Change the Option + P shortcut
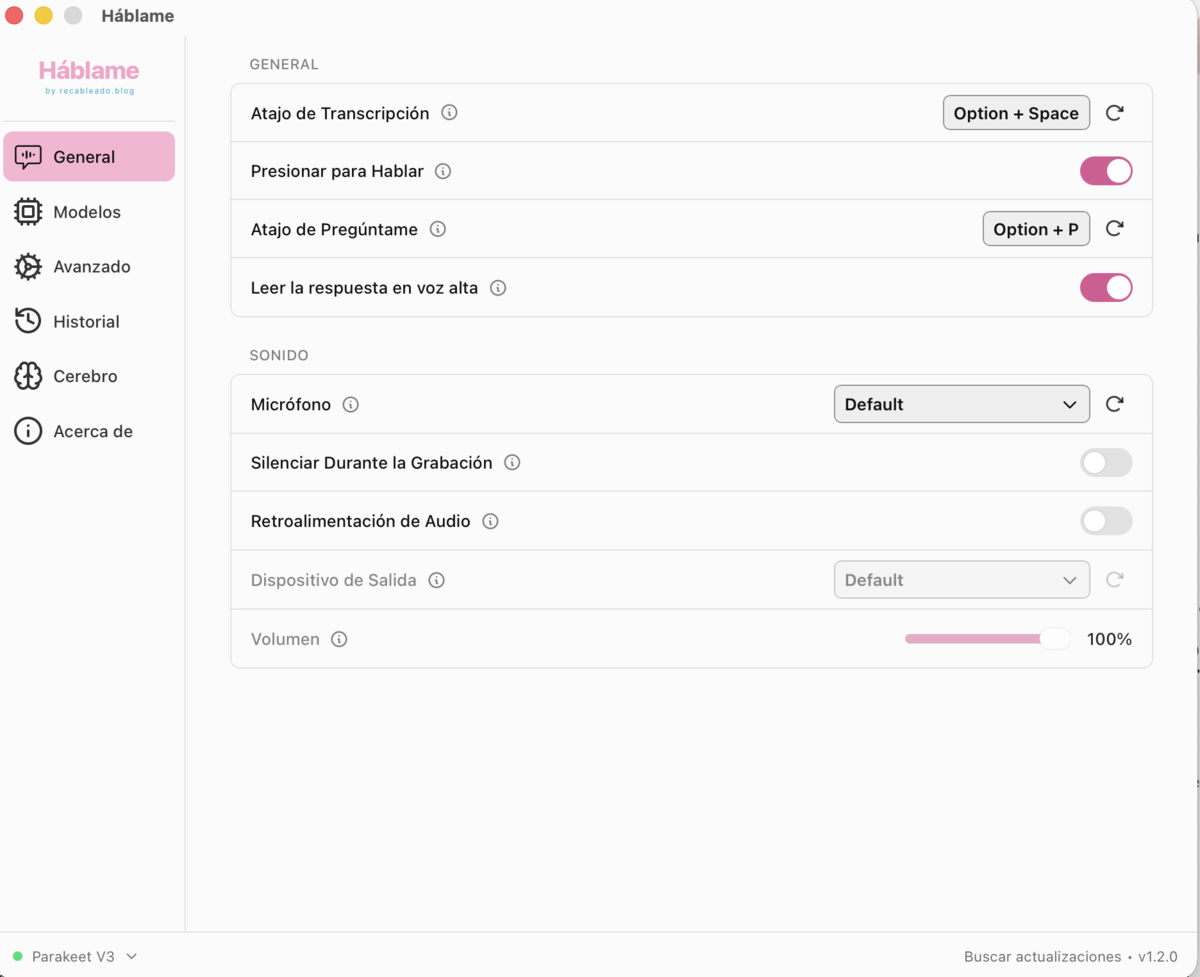This screenshot has height=977, width=1200. click(1036, 229)
